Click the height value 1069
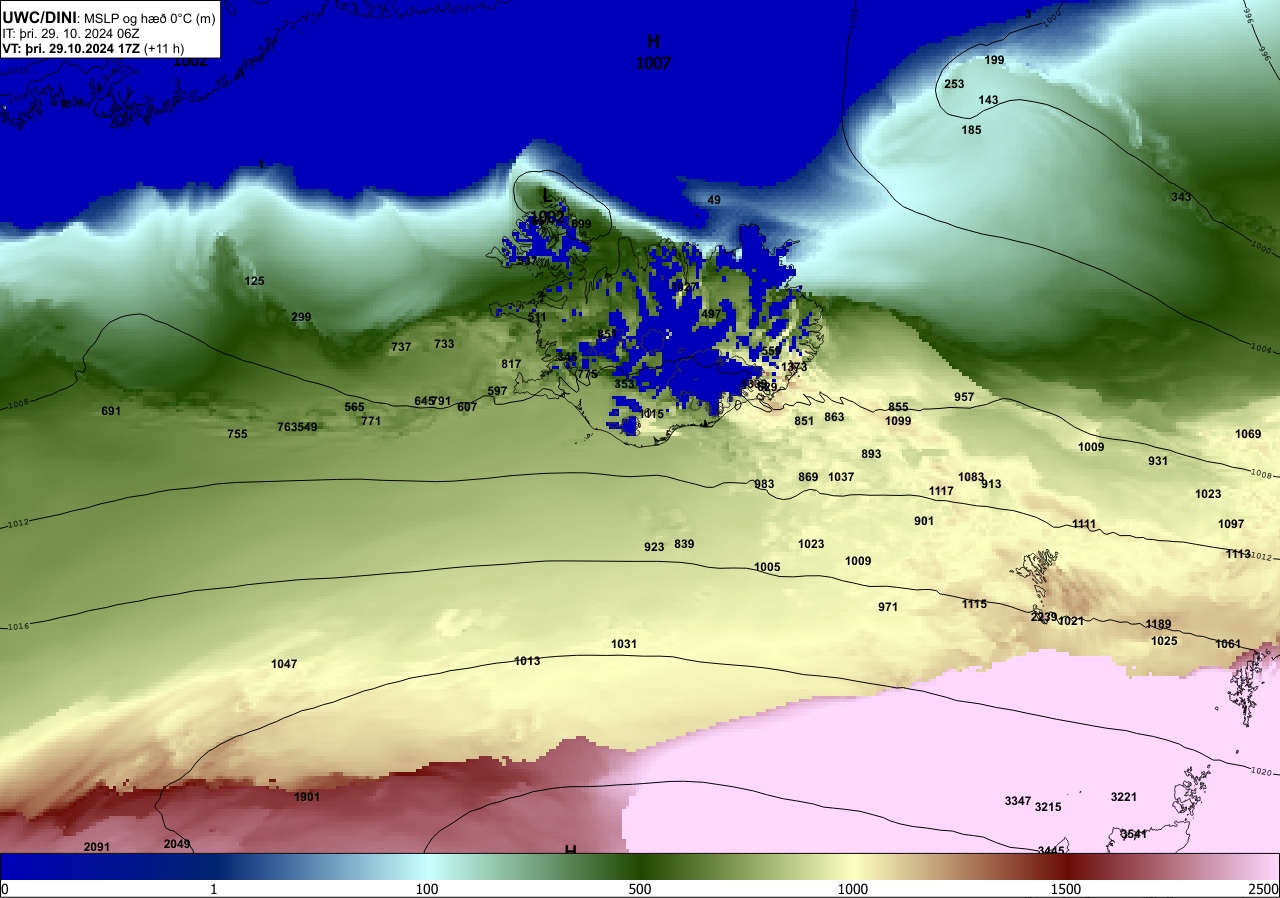The image size is (1280, 898). point(1248,434)
